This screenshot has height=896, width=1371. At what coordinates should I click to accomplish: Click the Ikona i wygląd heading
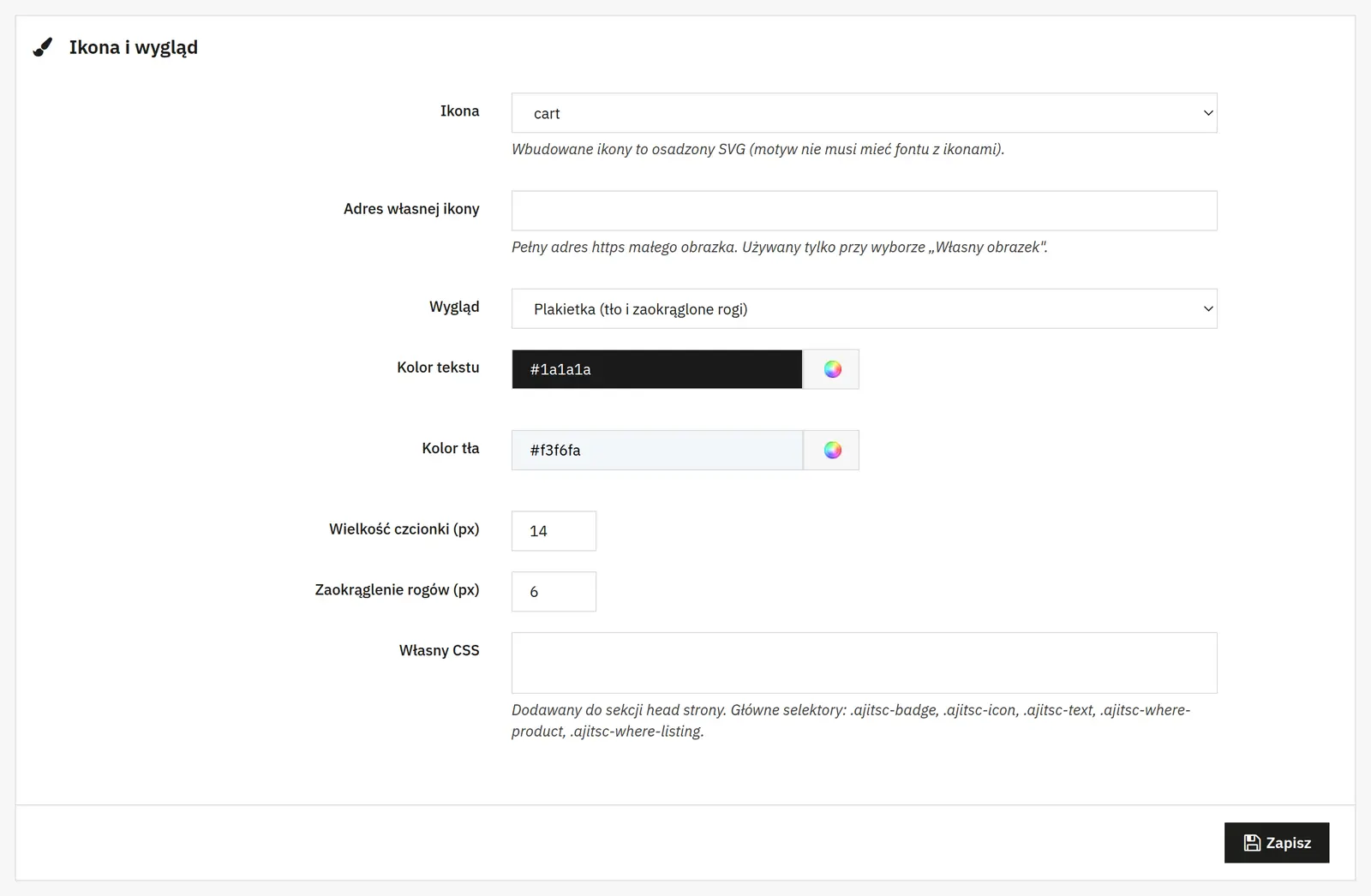[x=134, y=48]
